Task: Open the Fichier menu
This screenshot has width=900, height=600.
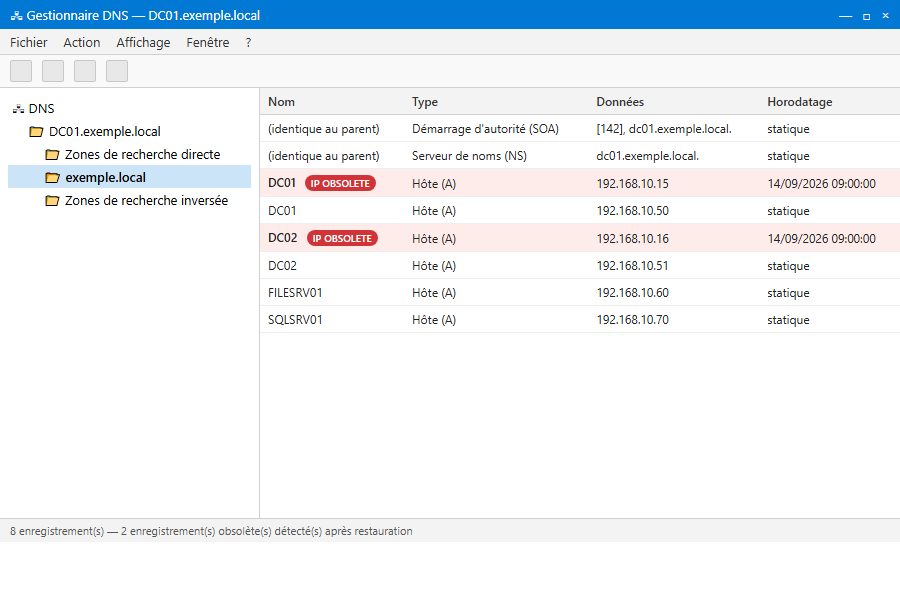Action: 29,42
